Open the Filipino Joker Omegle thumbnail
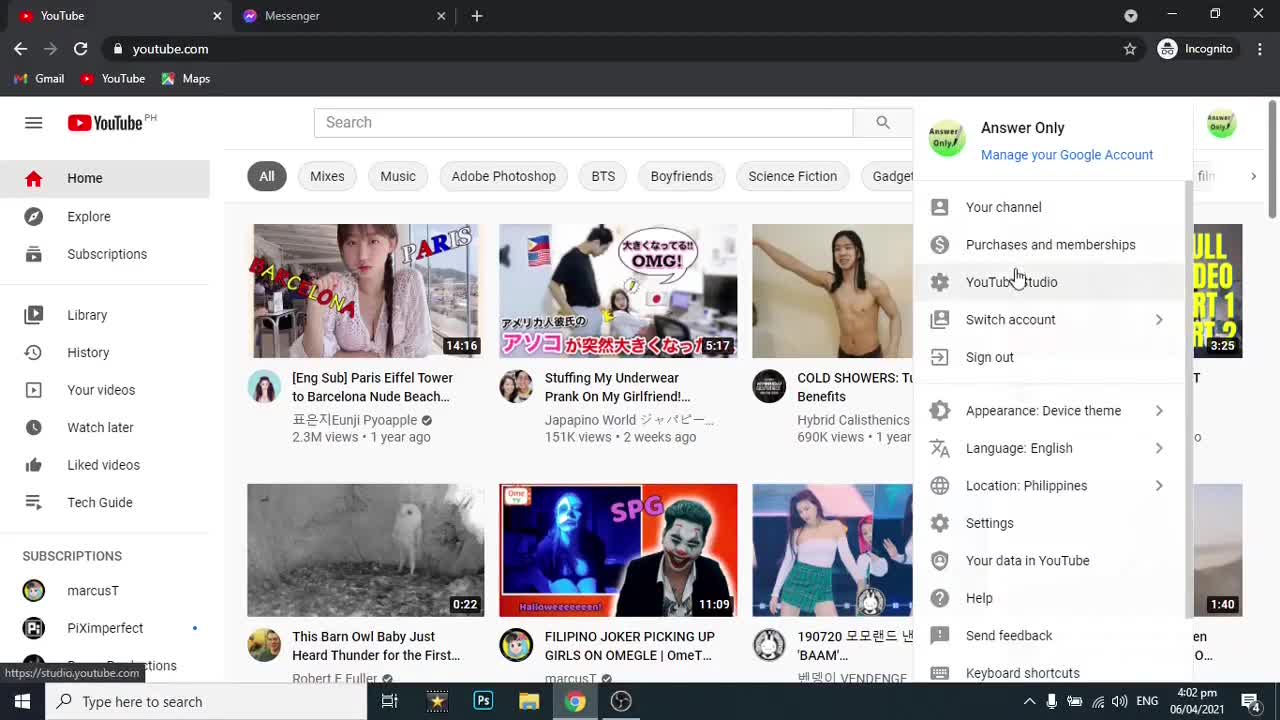This screenshot has width=1280, height=720. pos(618,550)
